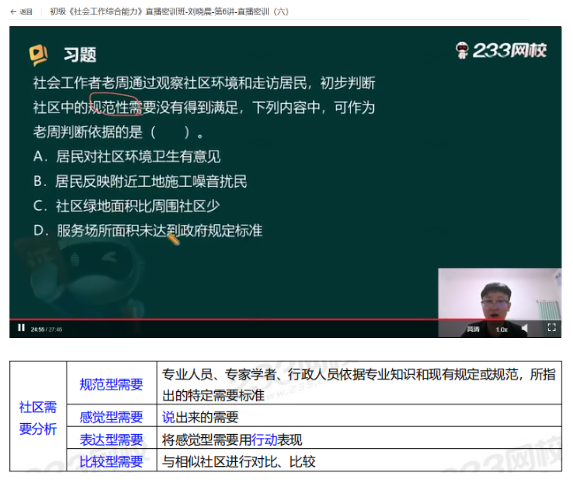Mute the video volume speaker icon
Viewport: 573px width, 494px height.
(525, 328)
